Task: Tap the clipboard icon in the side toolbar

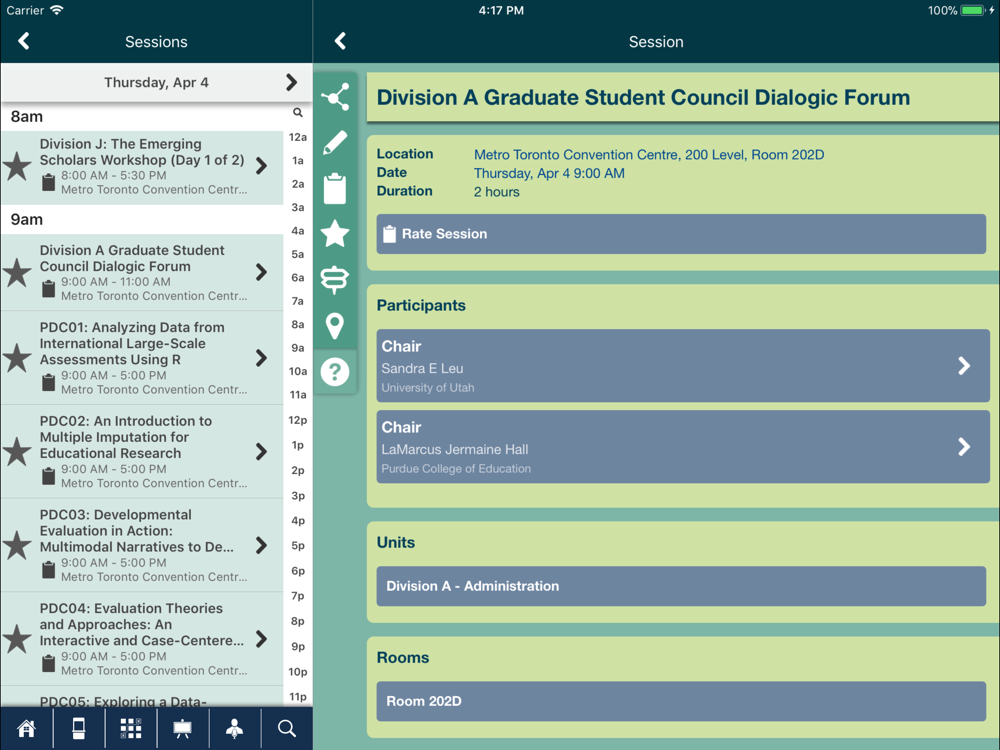Action: pos(335,188)
